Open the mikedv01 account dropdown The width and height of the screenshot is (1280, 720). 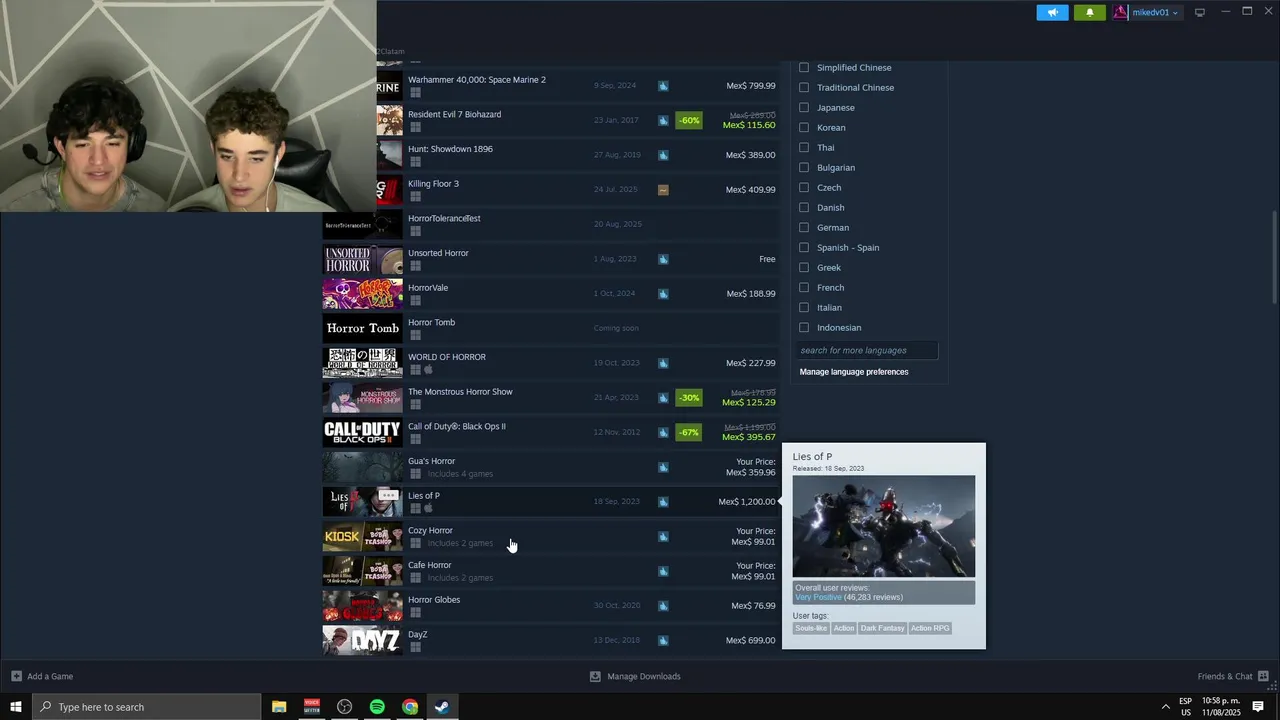[x=1147, y=12]
